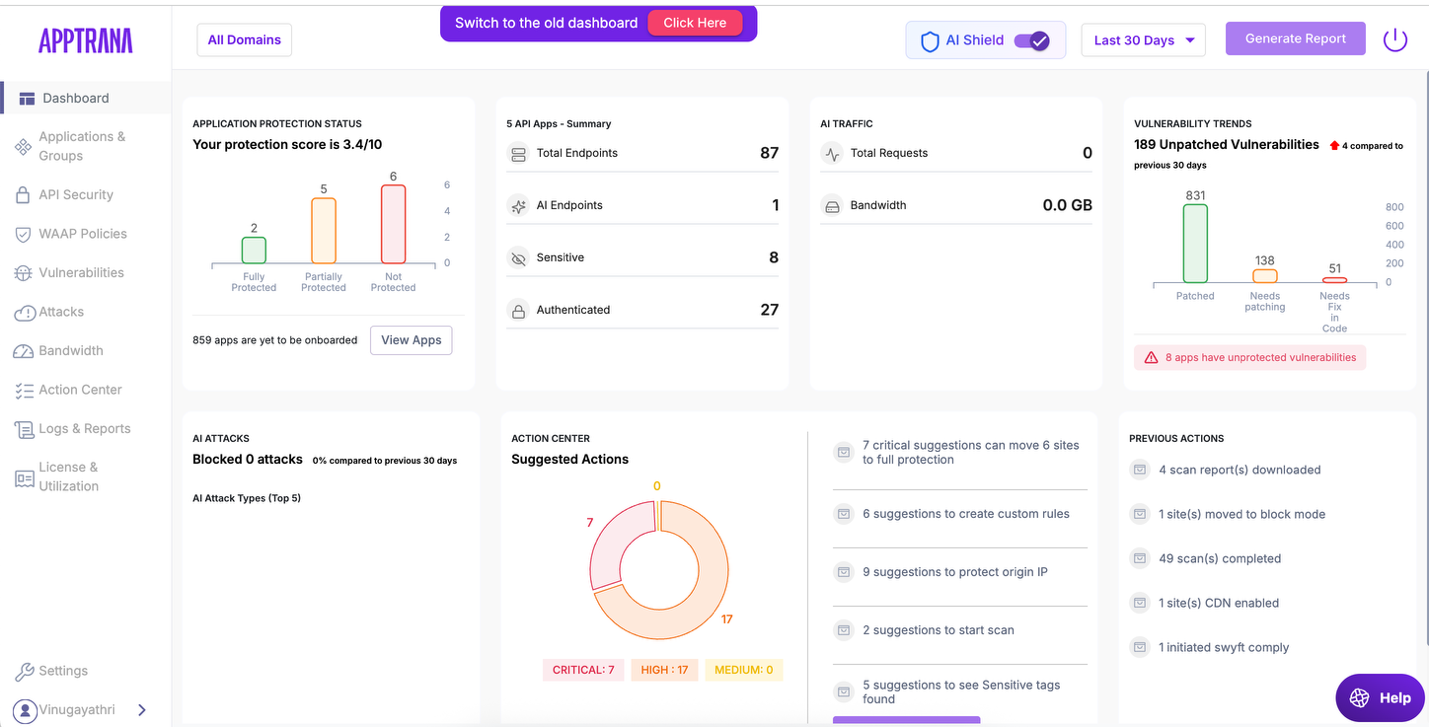Click the Attacks cloud alert icon

[x=24, y=313]
